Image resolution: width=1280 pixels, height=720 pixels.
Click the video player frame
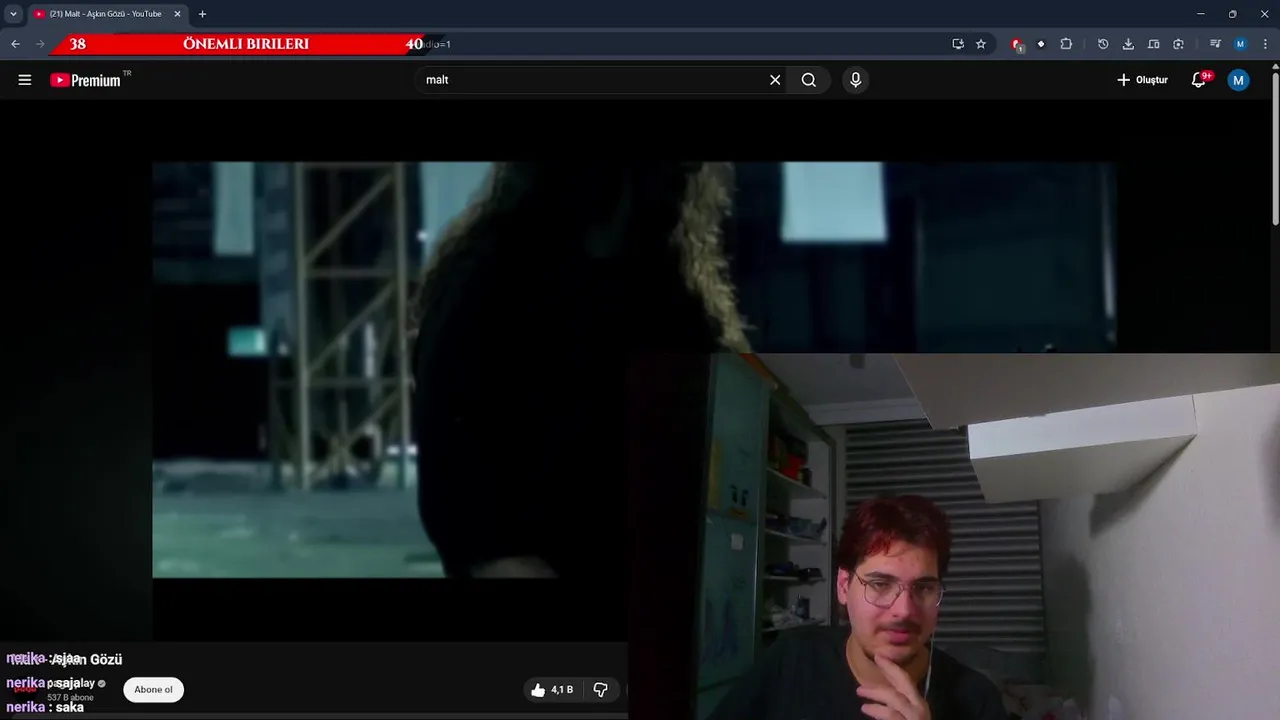633,369
